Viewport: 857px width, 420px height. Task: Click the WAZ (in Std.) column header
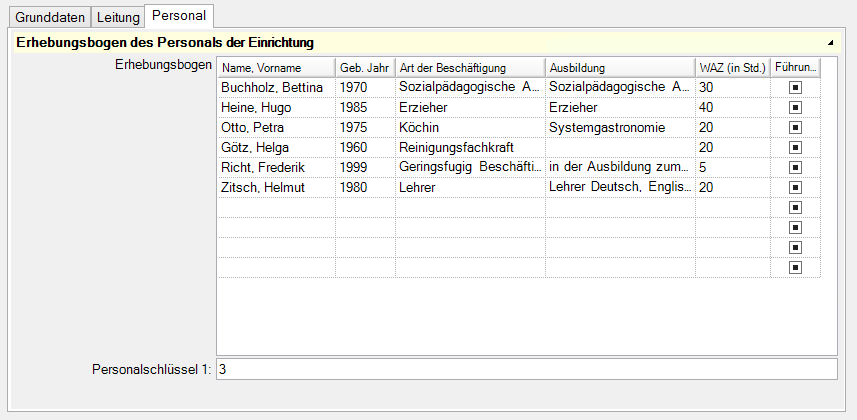click(733, 68)
